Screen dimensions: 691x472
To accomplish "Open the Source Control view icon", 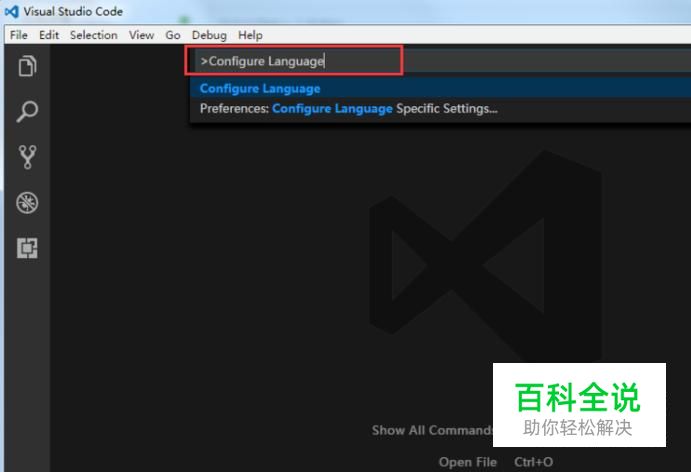I will click(x=27, y=157).
